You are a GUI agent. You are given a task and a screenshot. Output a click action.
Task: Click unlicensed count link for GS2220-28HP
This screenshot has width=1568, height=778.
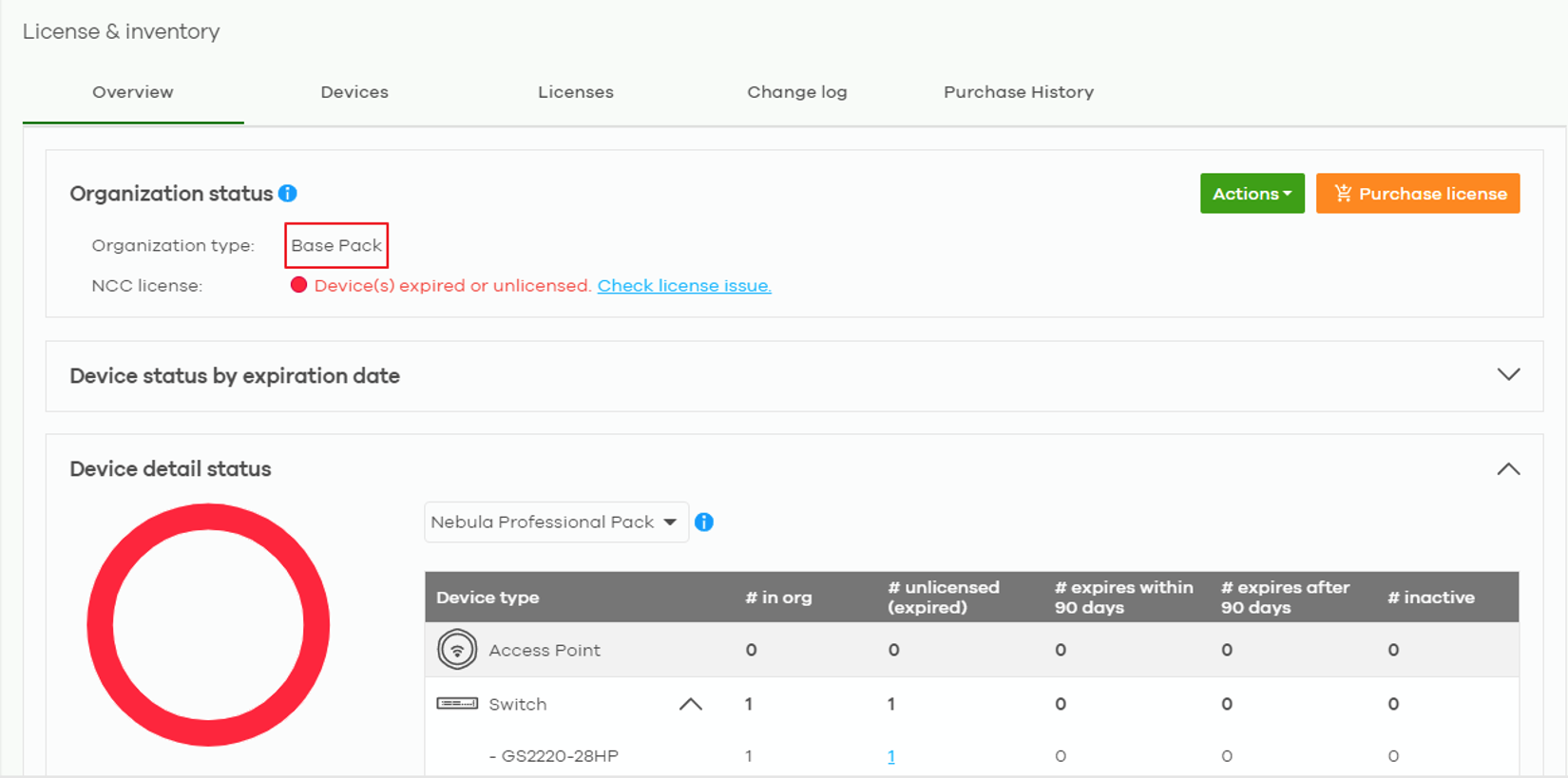891,756
